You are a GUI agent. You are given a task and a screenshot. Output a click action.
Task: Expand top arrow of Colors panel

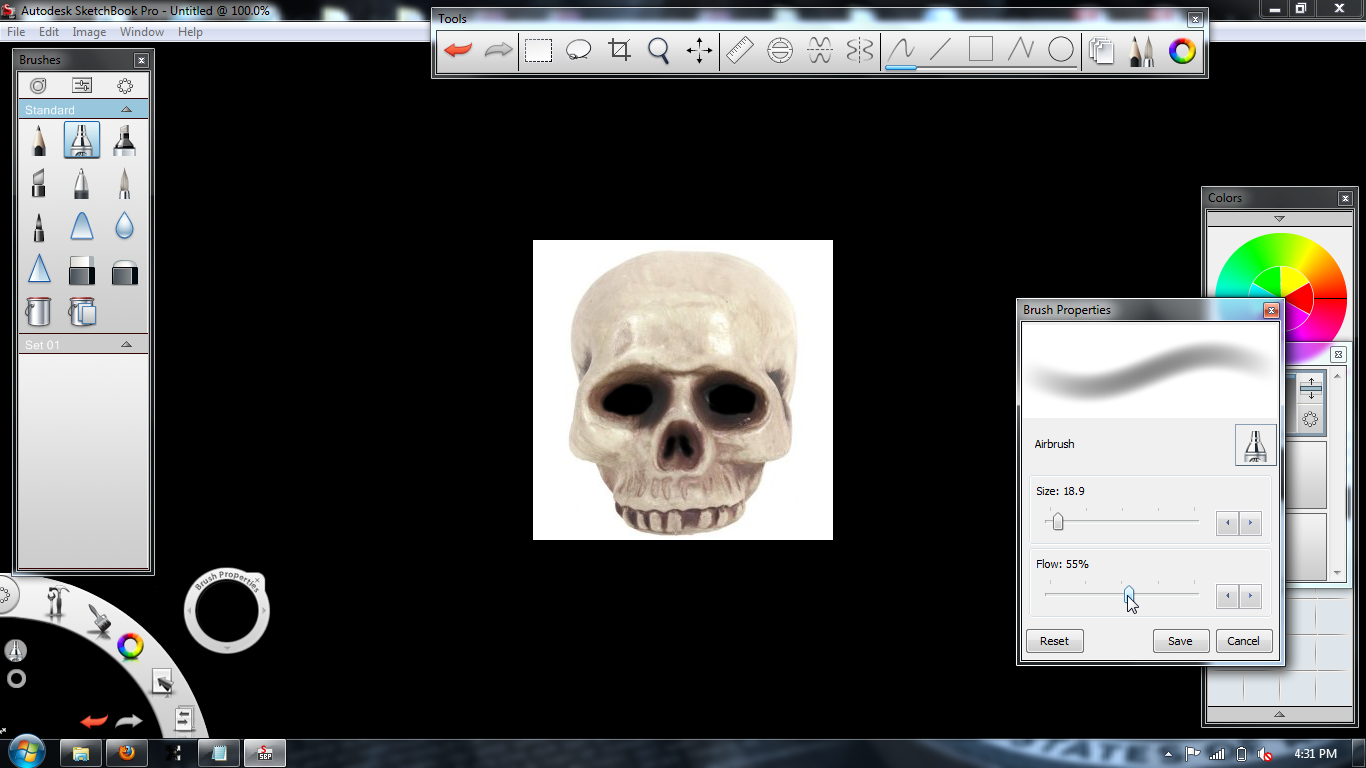coord(1279,218)
